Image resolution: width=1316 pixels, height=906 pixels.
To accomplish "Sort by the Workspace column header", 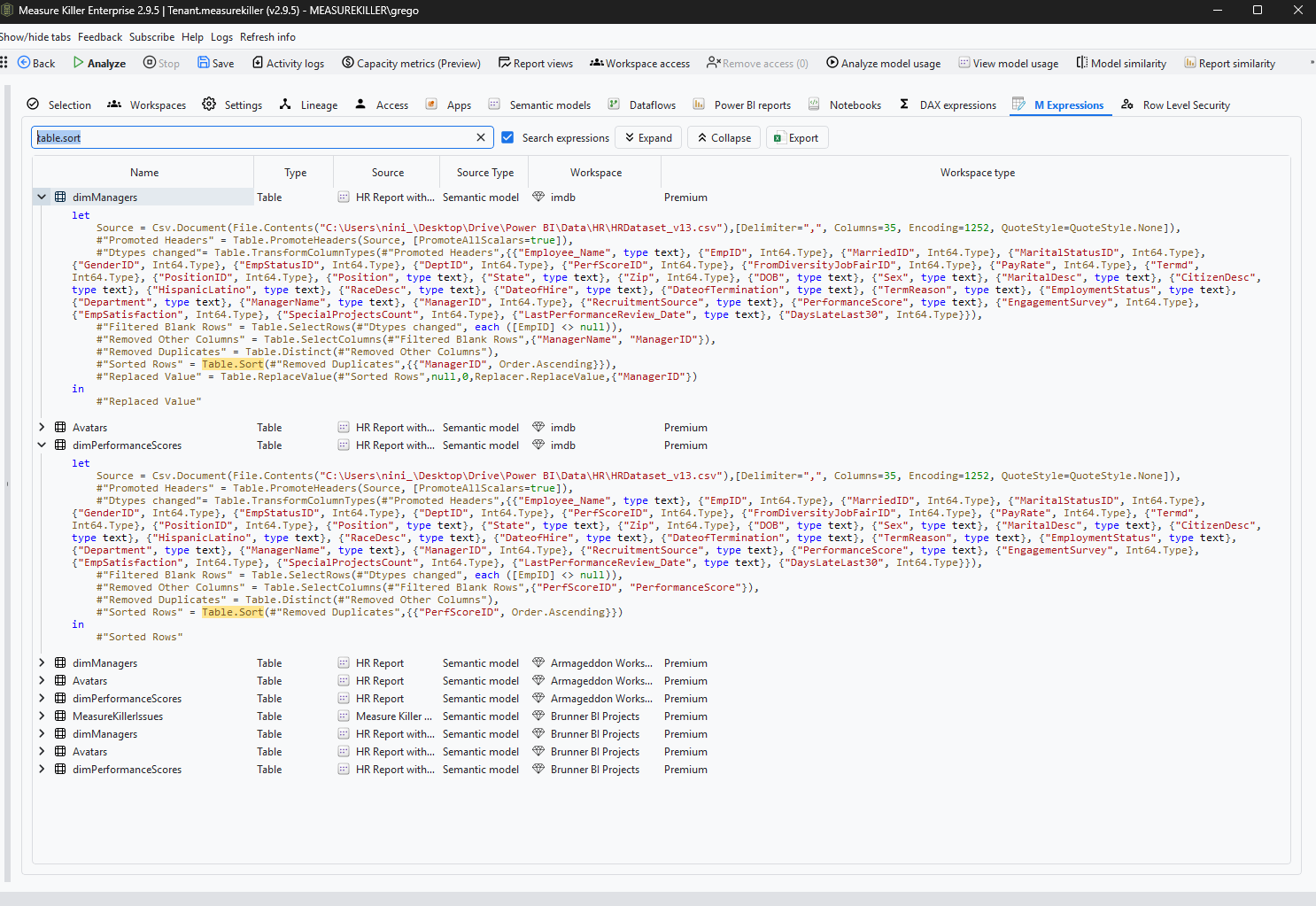I will pos(596,173).
